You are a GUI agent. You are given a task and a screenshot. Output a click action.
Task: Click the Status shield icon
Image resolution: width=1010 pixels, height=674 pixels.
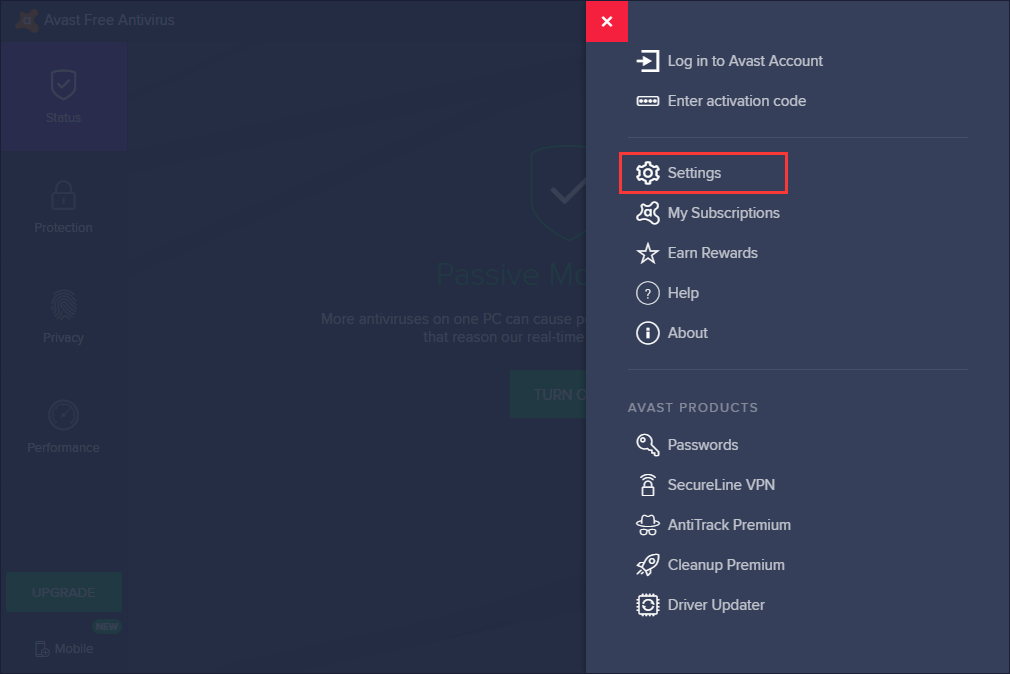63,84
